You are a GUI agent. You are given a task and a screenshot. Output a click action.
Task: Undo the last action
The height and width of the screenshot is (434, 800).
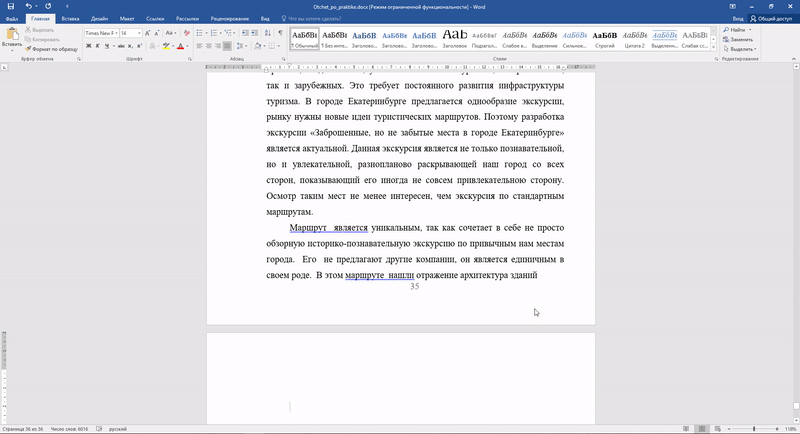click(29, 7)
